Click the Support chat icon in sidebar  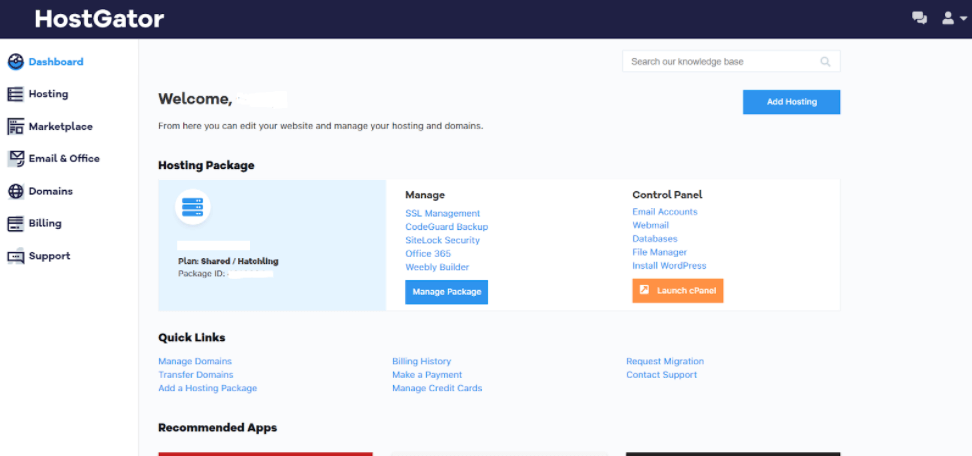pyautogui.click(x=15, y=256)
